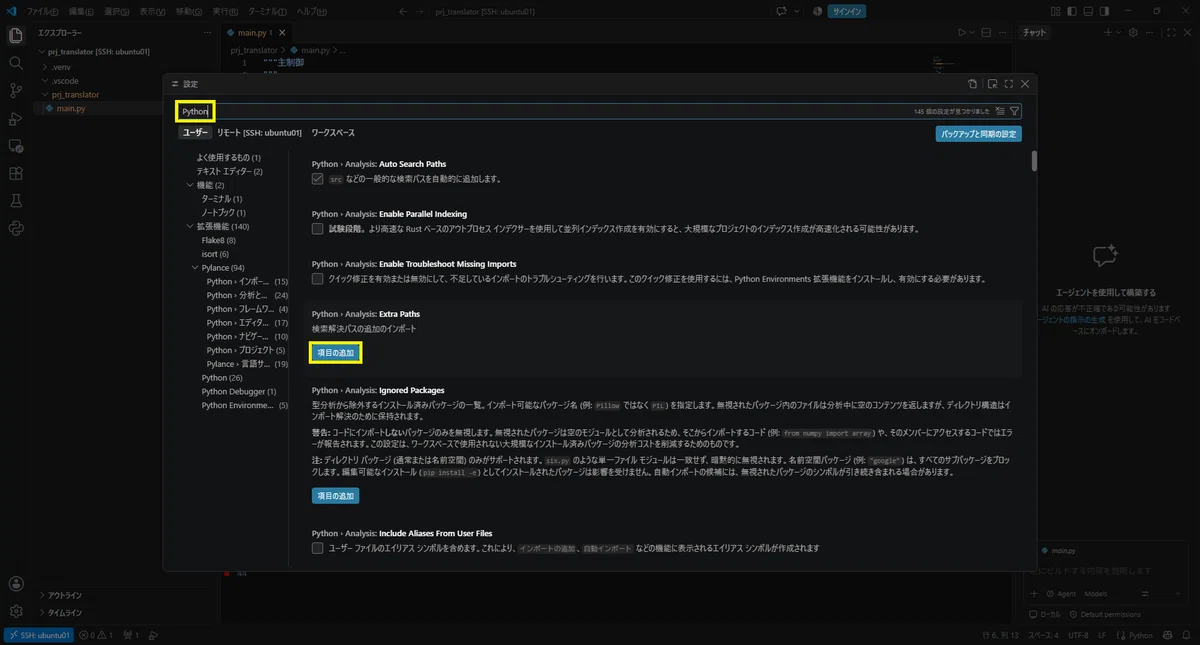Click the settings list vertical scrollbar
The image size is (1200, 645).
[x=1034, y=162]
